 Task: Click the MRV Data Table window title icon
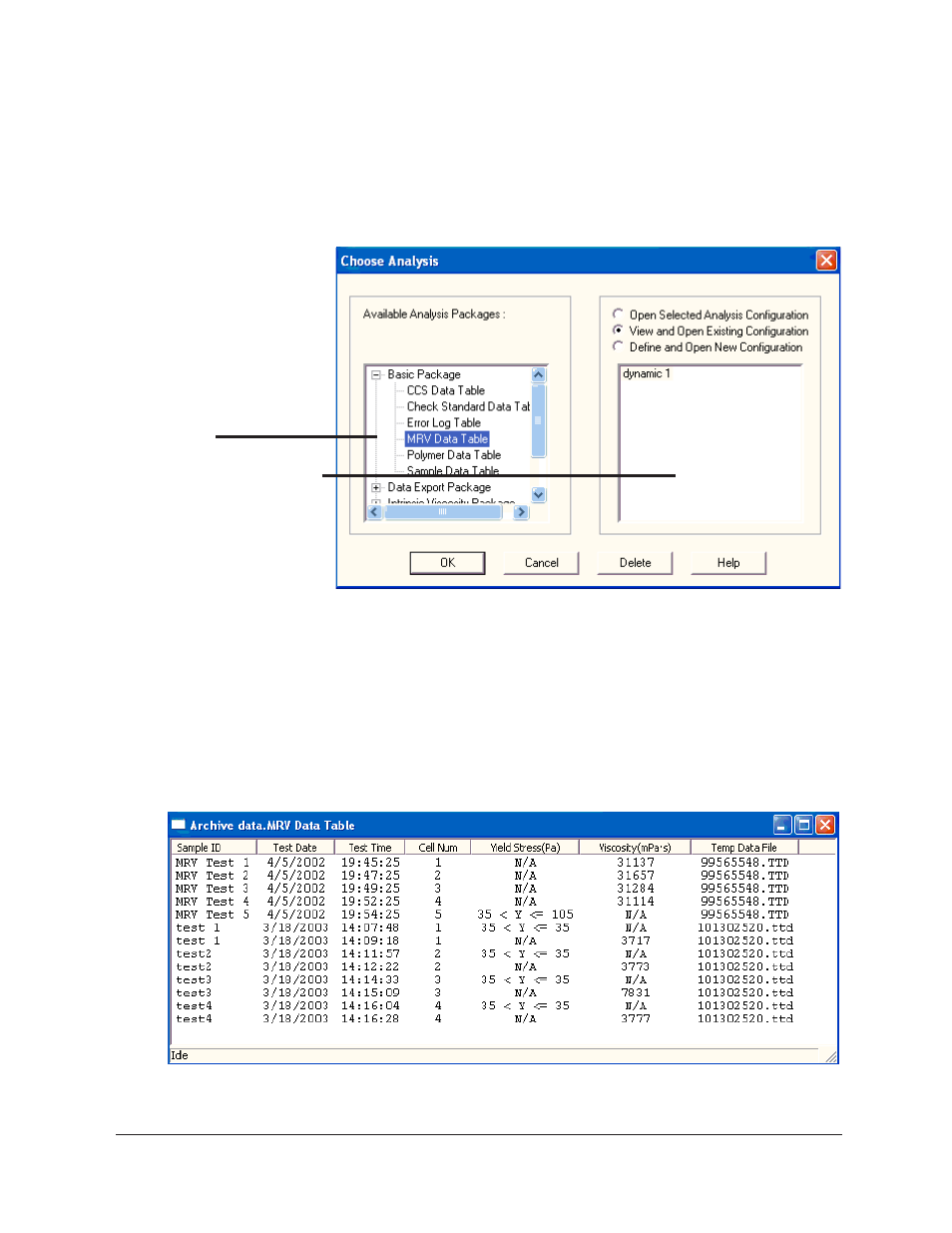point(179,825)
